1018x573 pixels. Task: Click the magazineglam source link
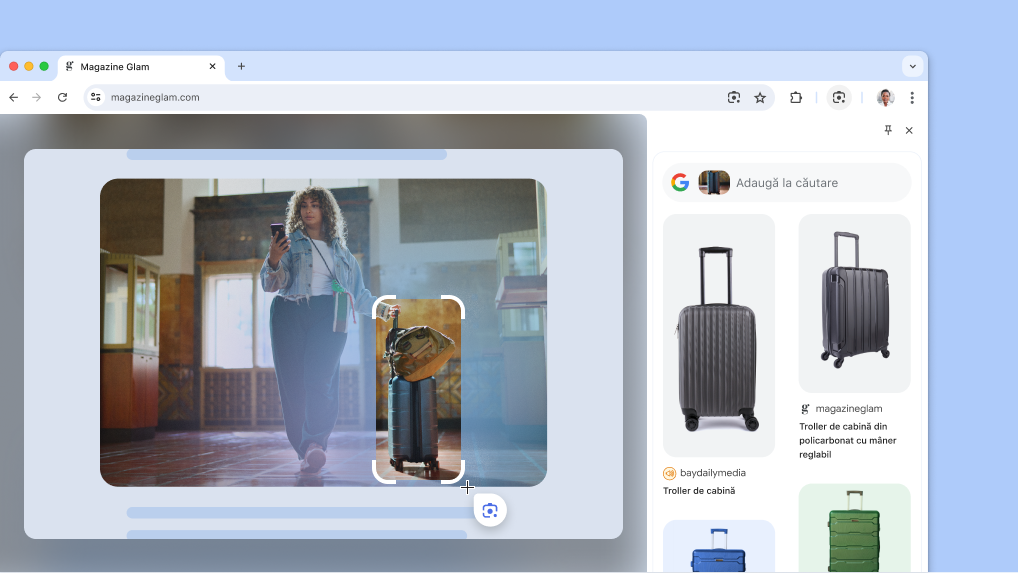(849, 409)
